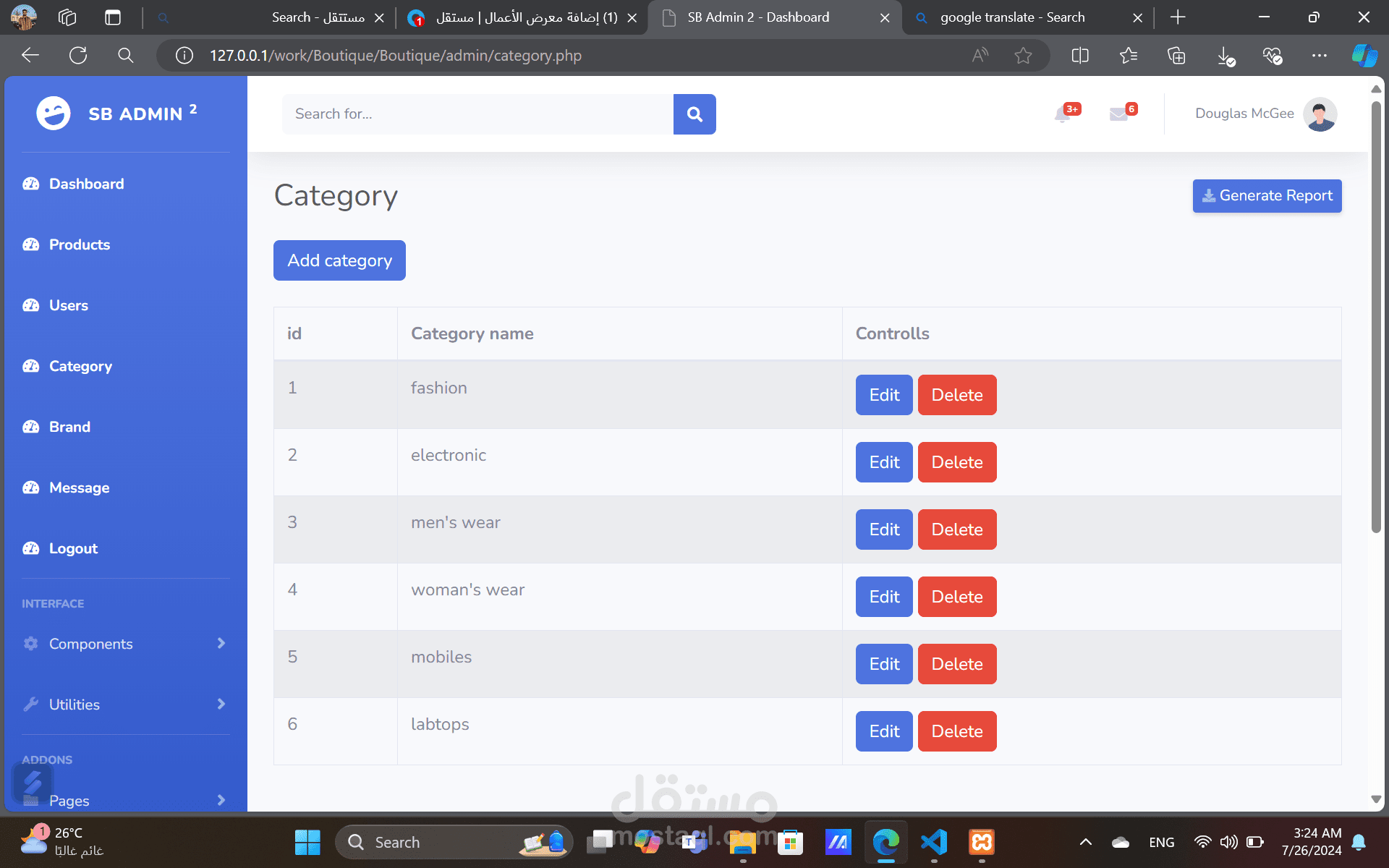The width and height of the screenshot is (1389, 868).
Task: Open browser split screen icon
Action: pos(1080,56)
